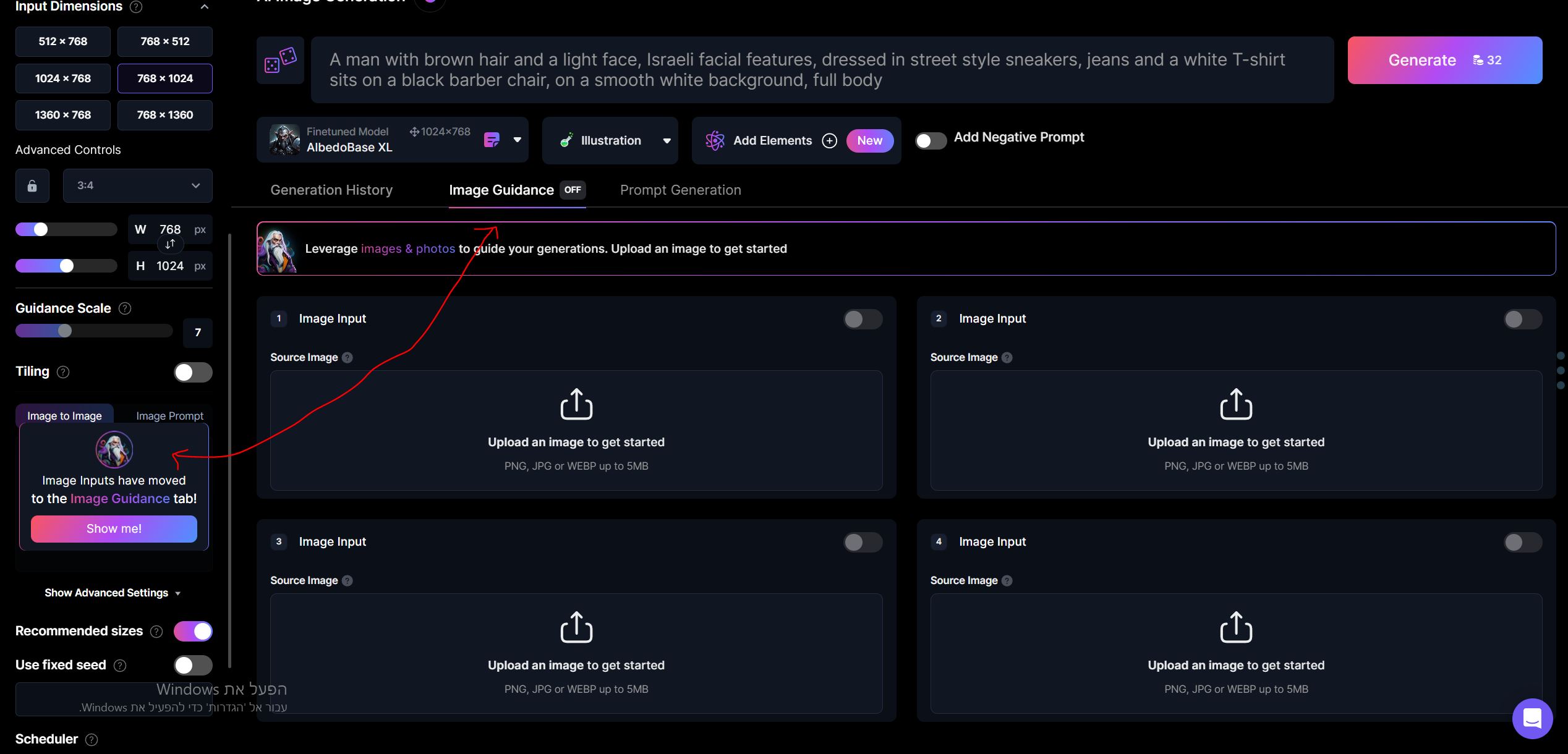Click upload icon in Image Input 4
The image size is (1568, 754).
(x=1235, y=627)
